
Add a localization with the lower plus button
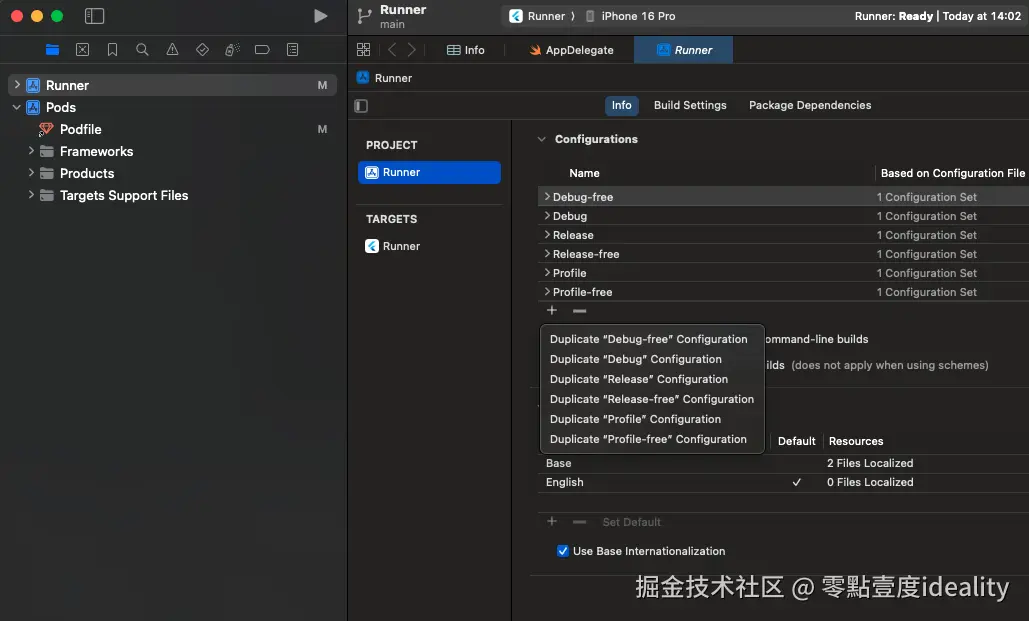[x=552, y=521]
